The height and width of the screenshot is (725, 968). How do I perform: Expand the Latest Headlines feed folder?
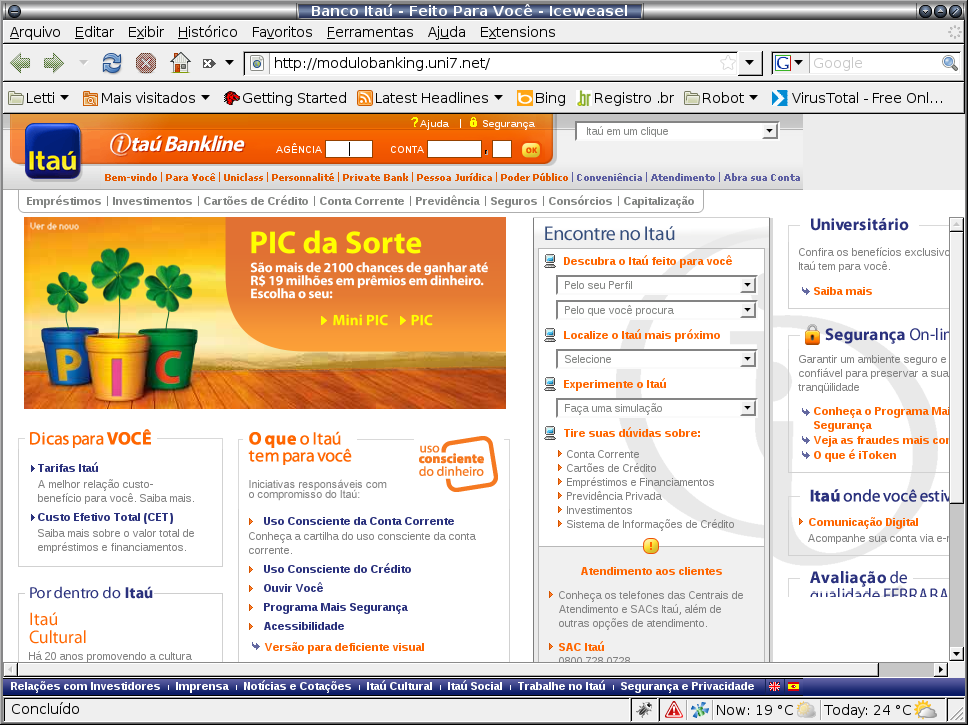coord(430,98)
